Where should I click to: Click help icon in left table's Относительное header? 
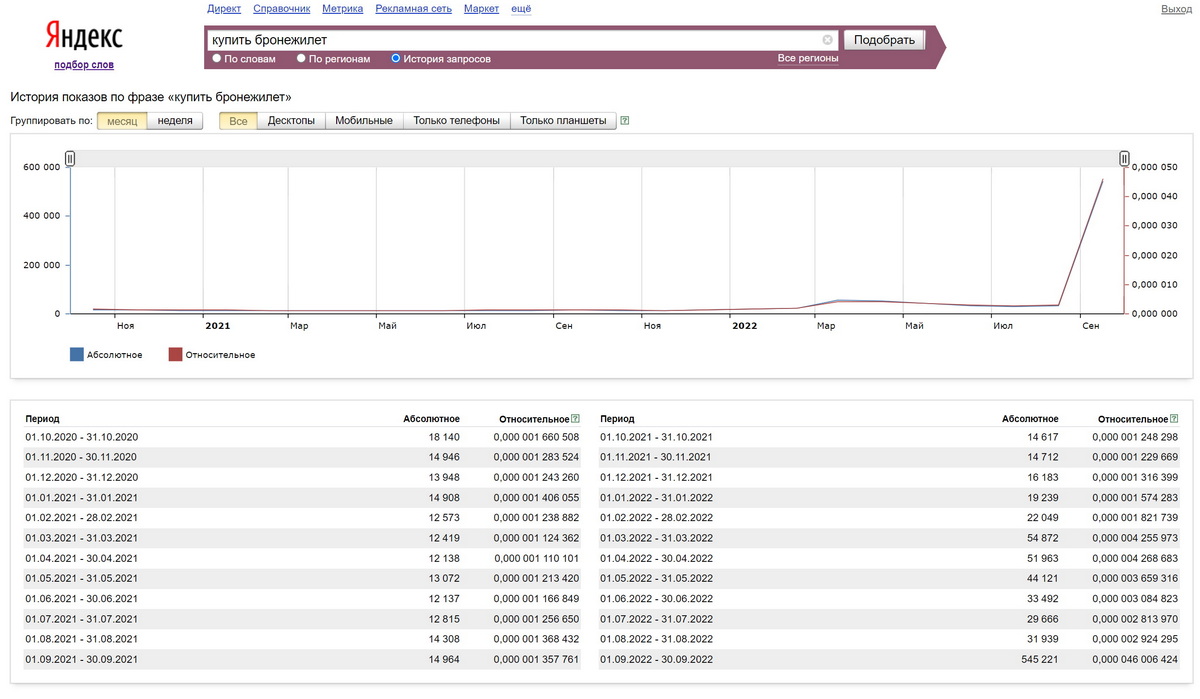575,419
